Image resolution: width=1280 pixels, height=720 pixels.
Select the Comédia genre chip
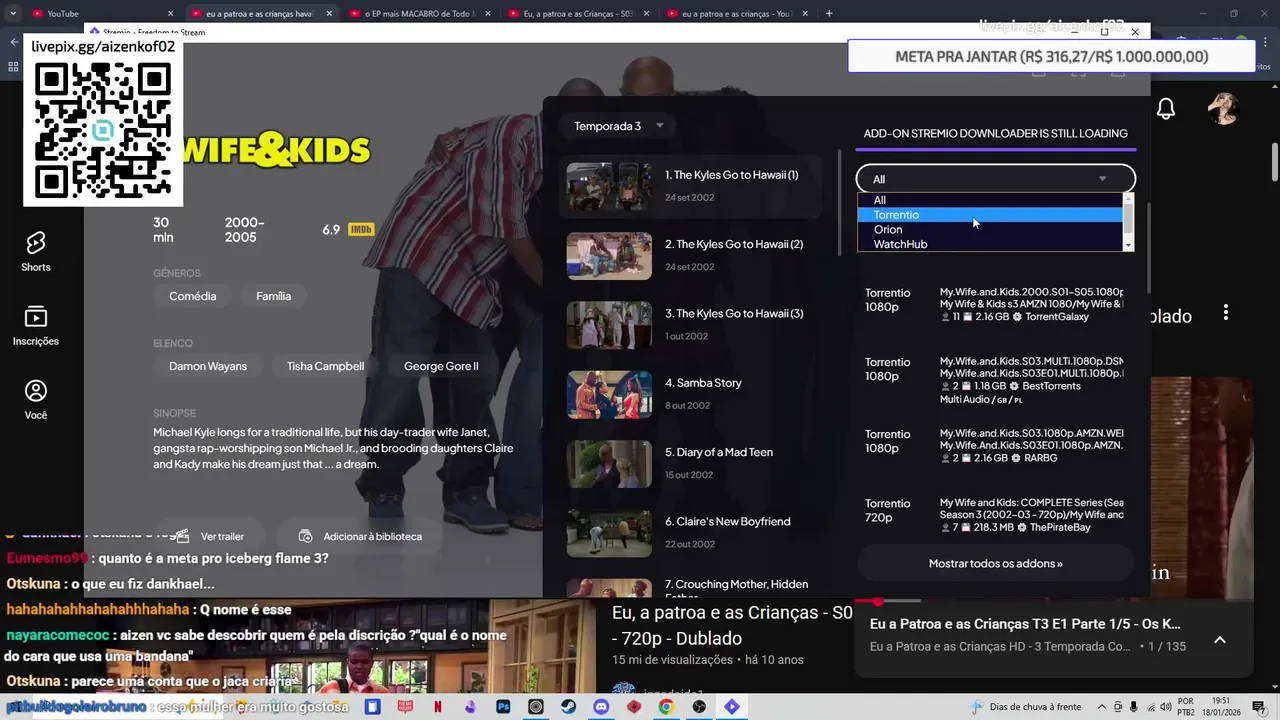(192, 296)
